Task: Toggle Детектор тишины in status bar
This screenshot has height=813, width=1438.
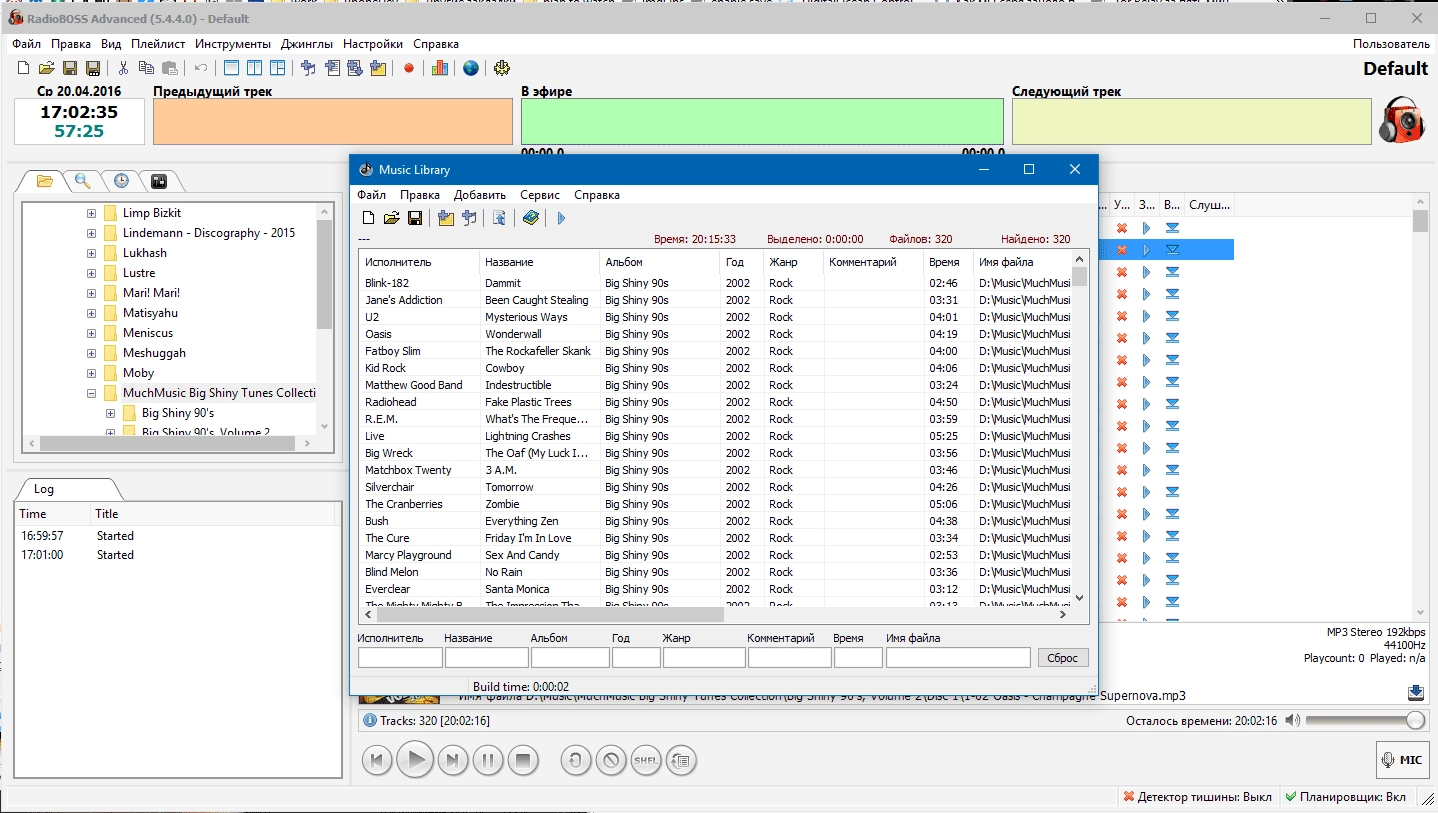Action: (1197, 797)
